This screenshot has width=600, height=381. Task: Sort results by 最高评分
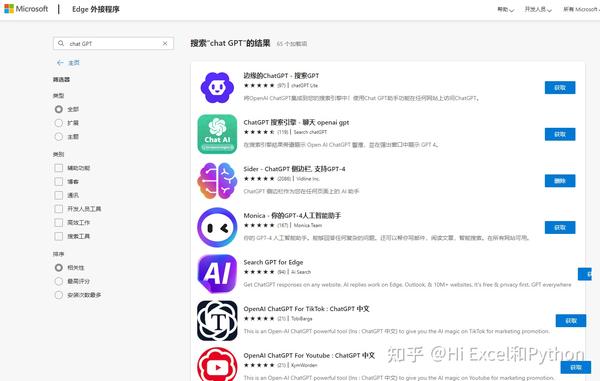pos(59,282)
